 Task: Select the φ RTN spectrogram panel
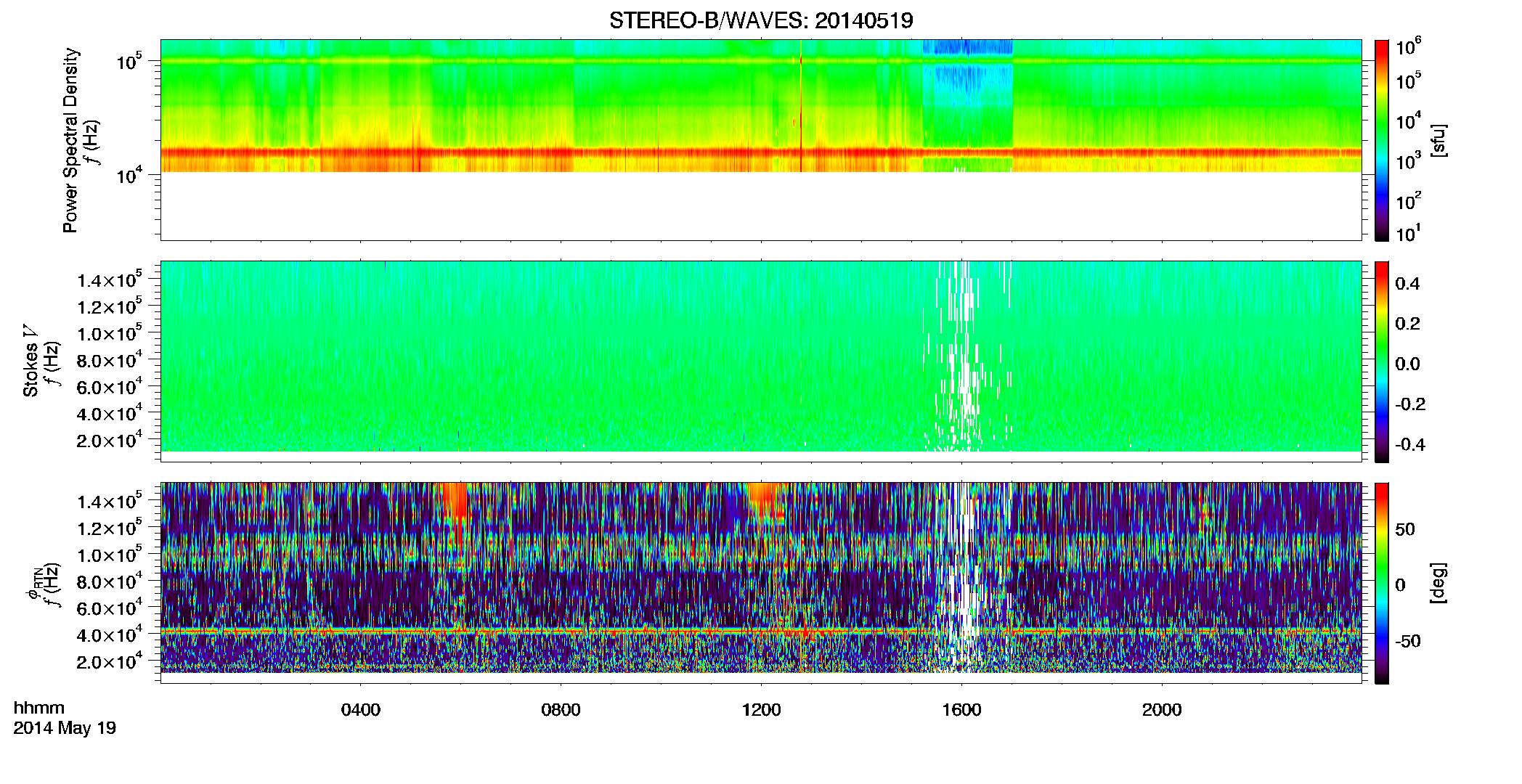761,583
